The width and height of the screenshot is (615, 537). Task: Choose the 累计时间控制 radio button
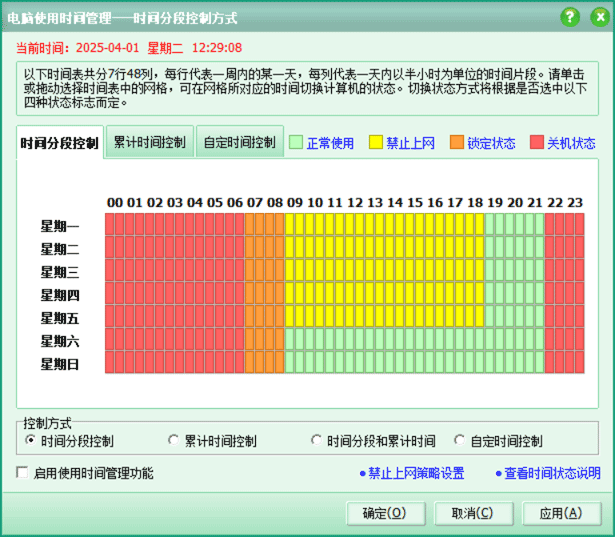pos(173,441)
